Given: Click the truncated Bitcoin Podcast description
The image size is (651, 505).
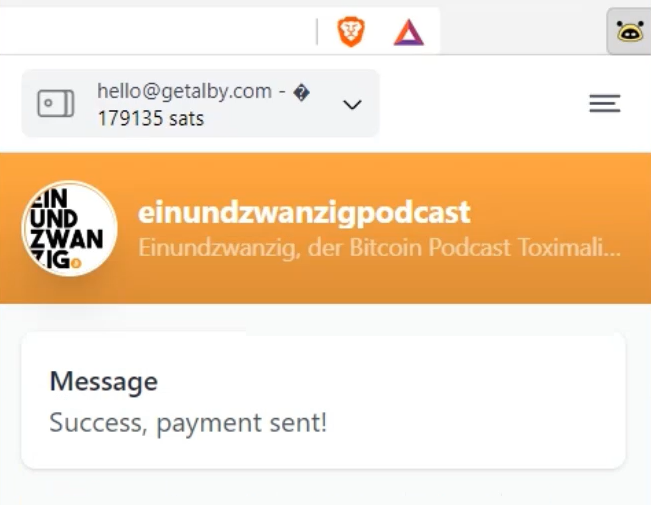Looking at the screenshot, I should [379, 248].
